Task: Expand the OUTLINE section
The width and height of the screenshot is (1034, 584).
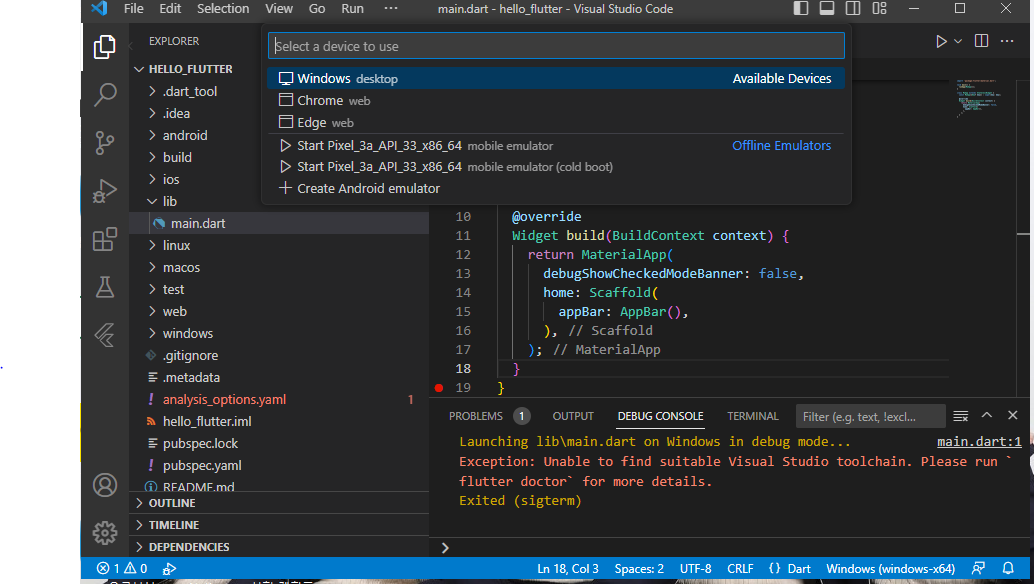Action: click(x=279, y=503)
